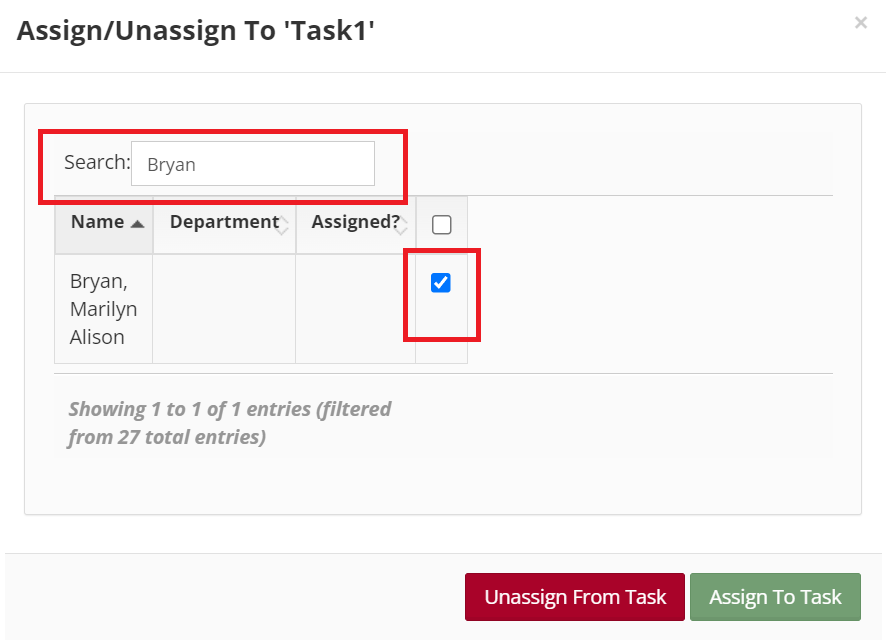Select the Search box containing 'Bryan'

(252, 163)
